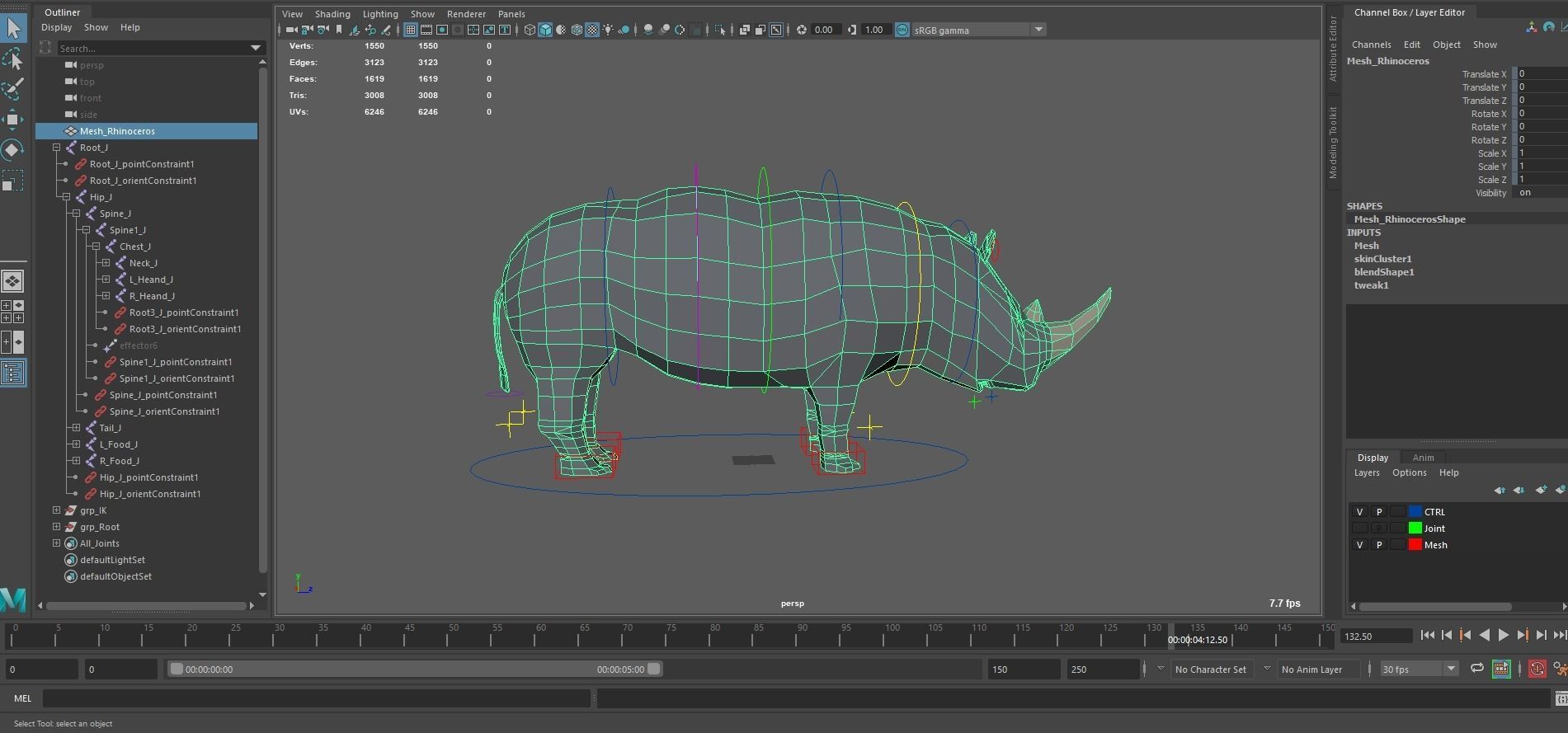Toggle visibility V of CTRL layer
Image resolution: width=1568 pixels, height=733 pixels.
(x=1359, y=512)
